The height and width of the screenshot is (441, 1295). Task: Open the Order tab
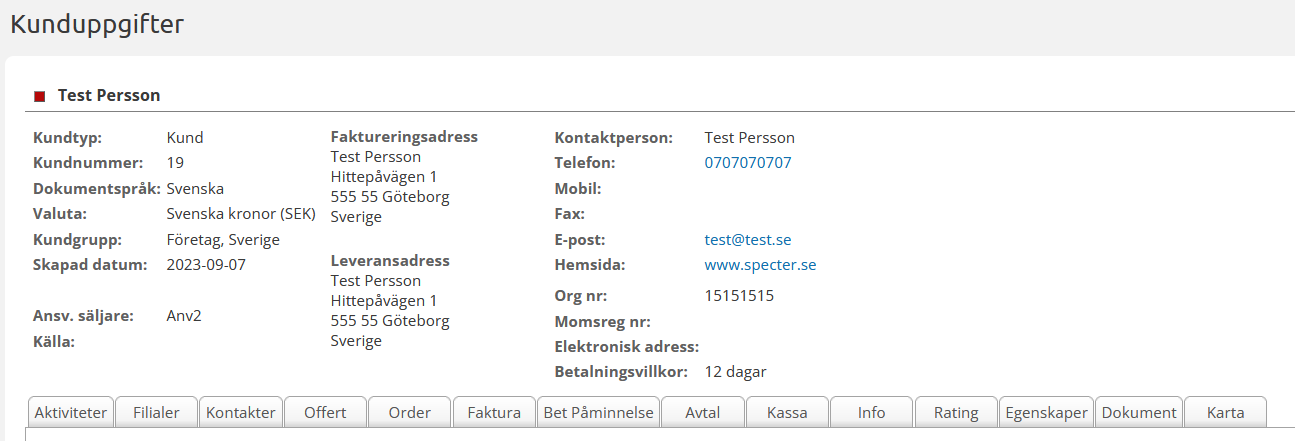(x=409, y=413)
